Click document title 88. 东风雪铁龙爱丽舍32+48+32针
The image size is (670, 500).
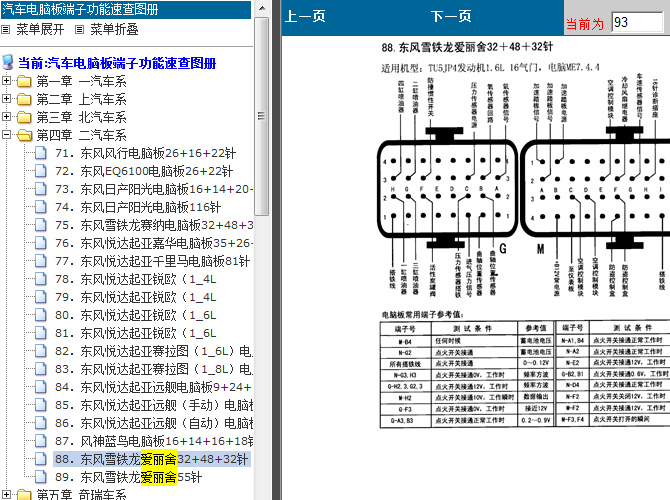click(467, 47)
